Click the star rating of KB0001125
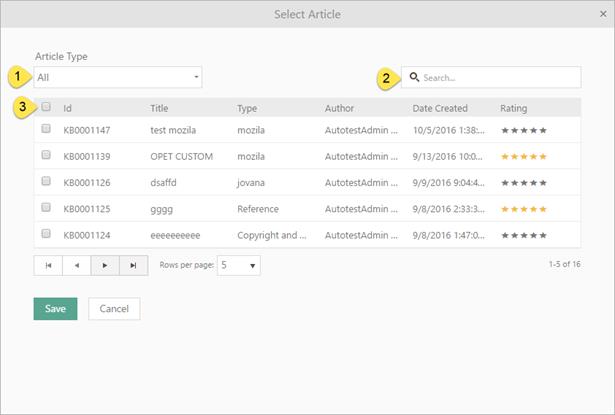Screen dimensions: 615x415 point(524,209)
